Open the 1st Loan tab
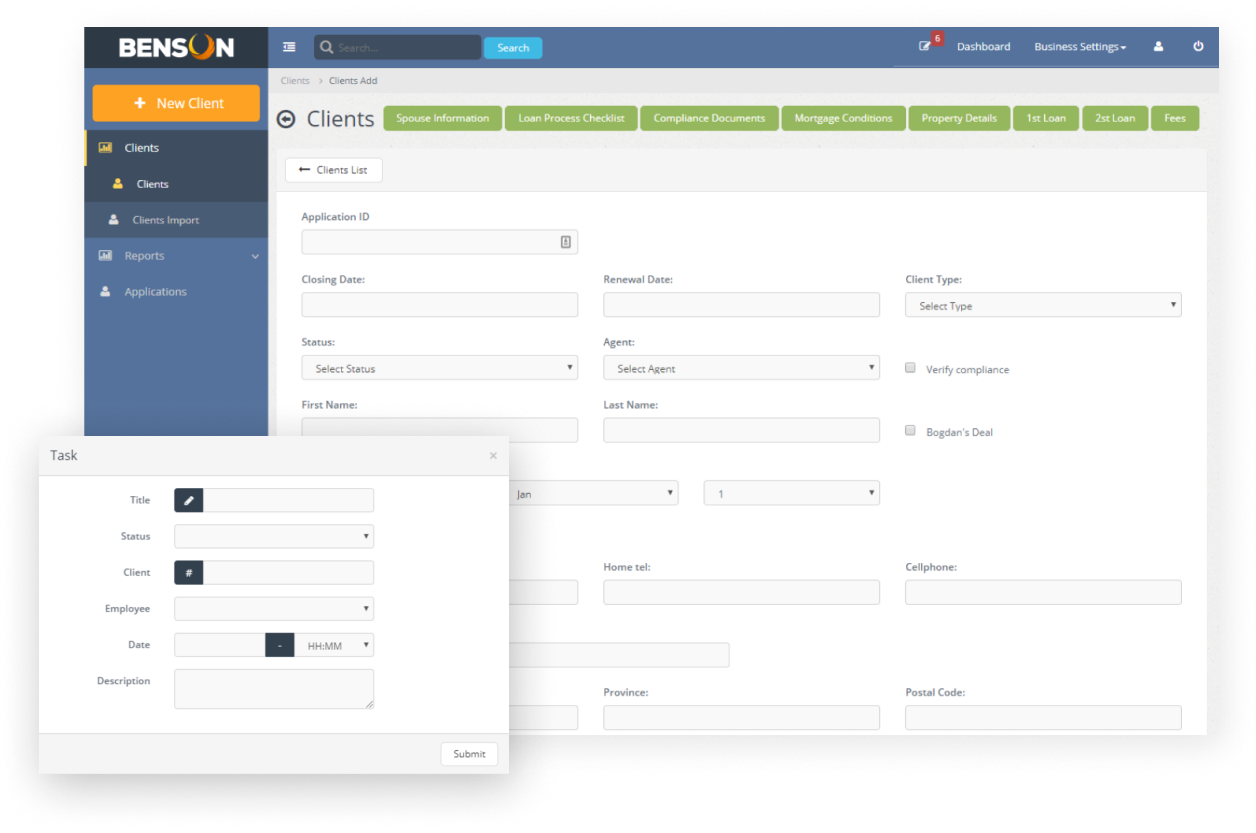 coord(1046,118)
